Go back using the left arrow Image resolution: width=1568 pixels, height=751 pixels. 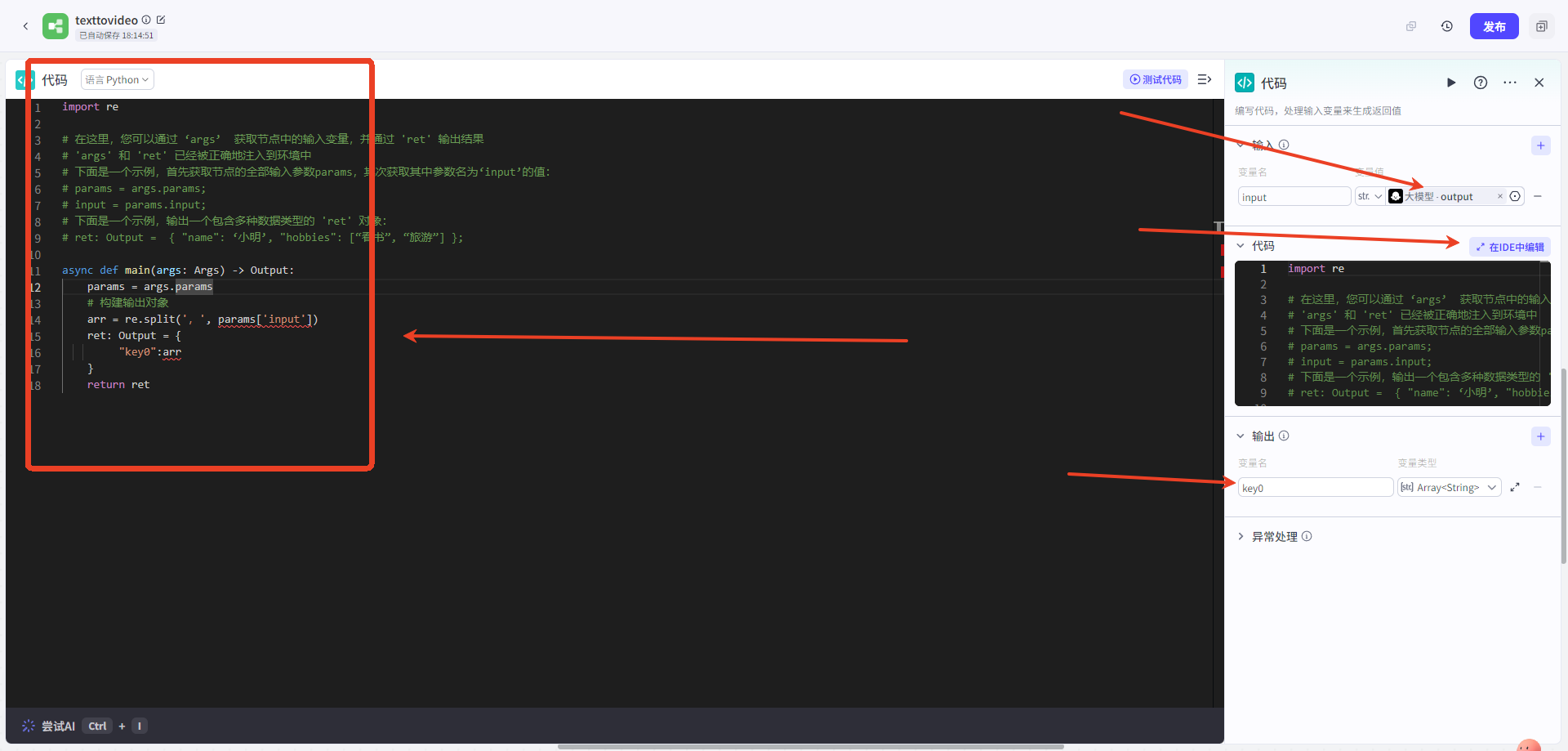tap(25, 26)
